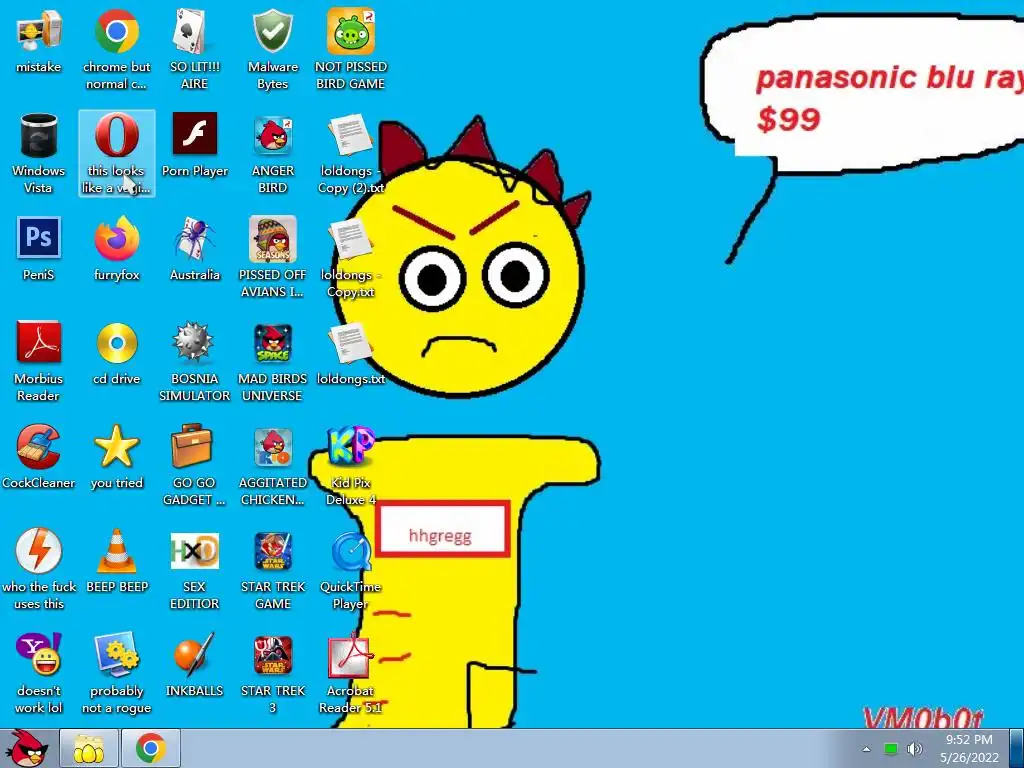1024x768 pixels.
Task: Select the "Windows Vista" recycle bin icon
Action: (39, 136)
